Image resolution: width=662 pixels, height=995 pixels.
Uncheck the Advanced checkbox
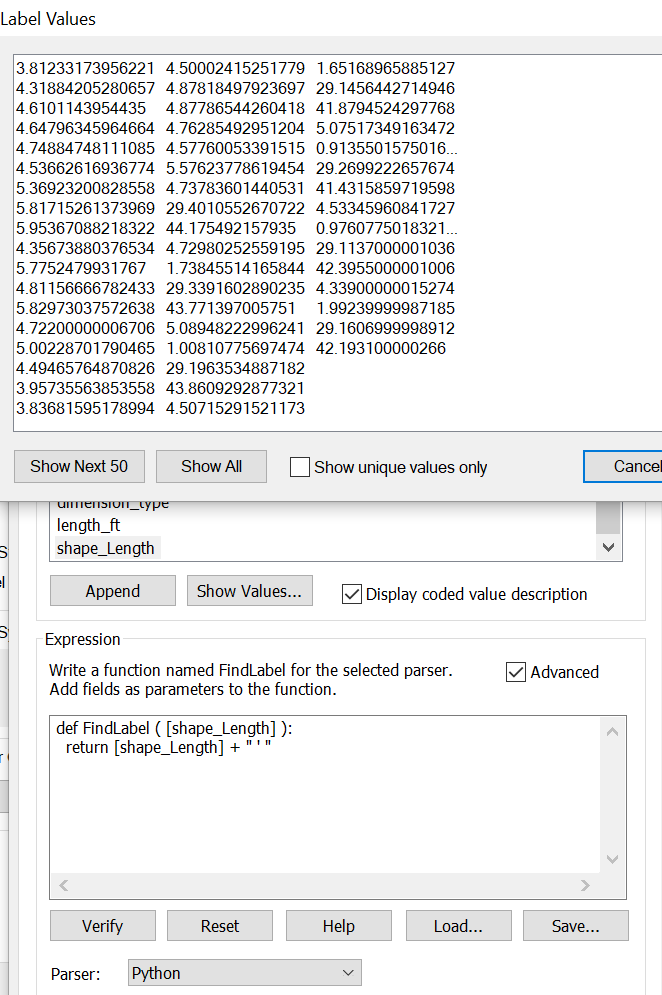click(516, 672)
